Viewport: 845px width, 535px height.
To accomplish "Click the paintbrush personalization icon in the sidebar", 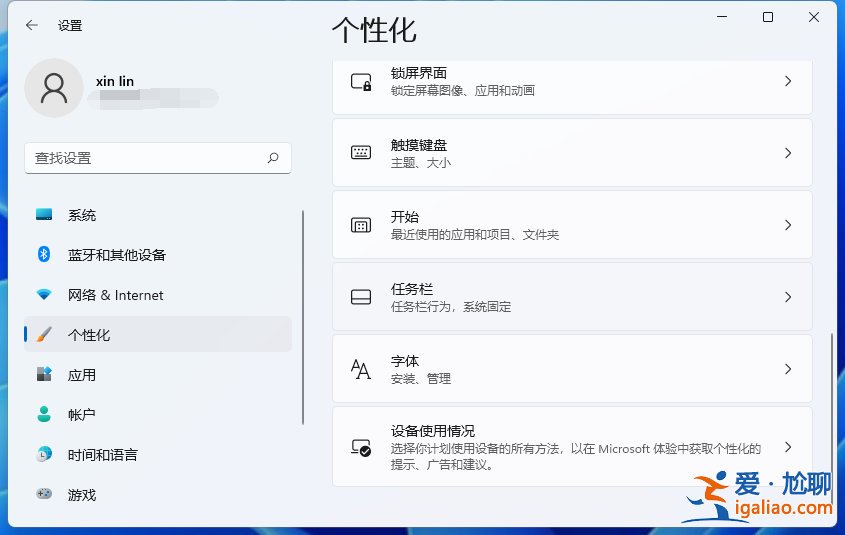I will point(44,334).
